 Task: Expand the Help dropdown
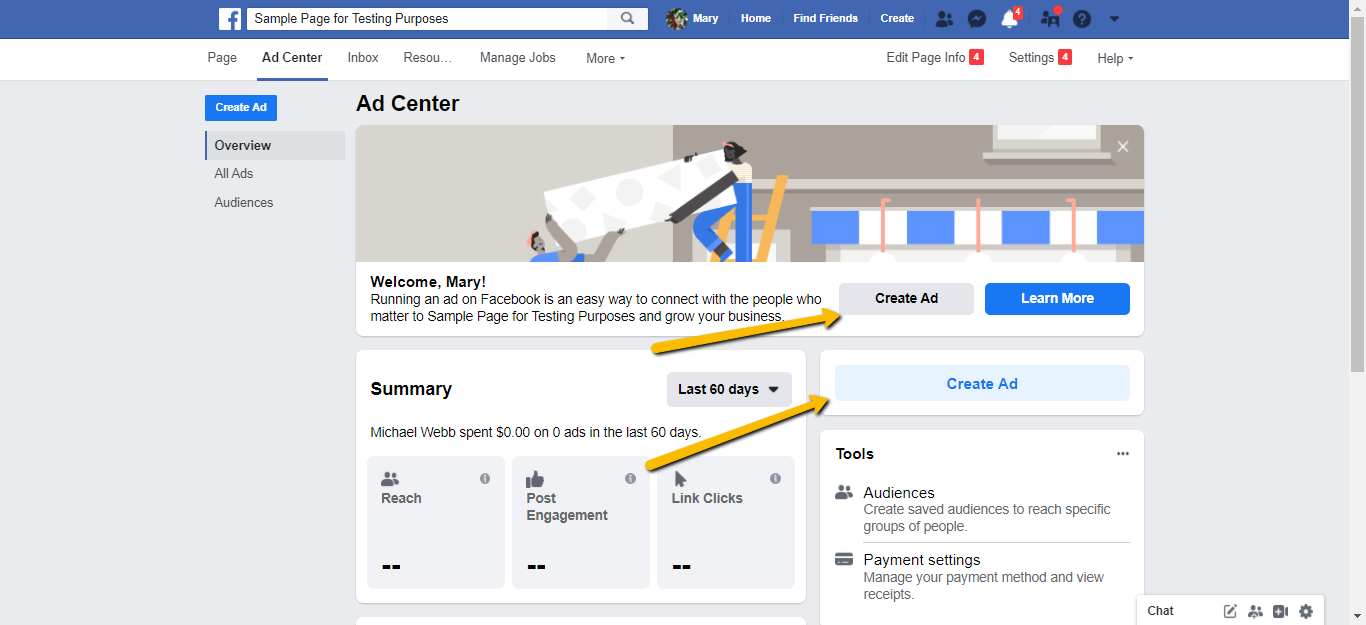tap(1116, 59)
